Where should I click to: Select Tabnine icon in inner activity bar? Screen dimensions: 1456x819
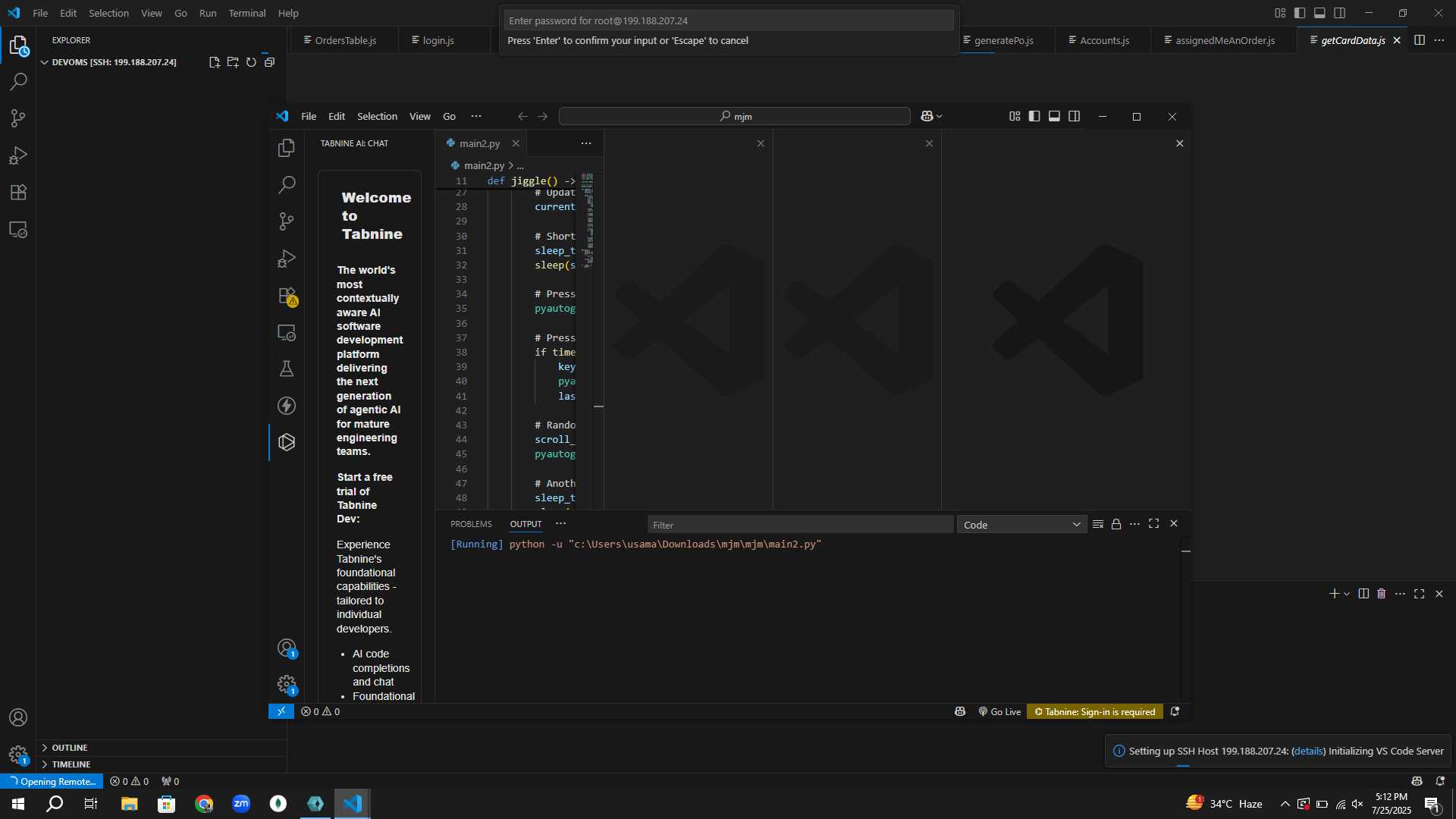click(287, 442)
